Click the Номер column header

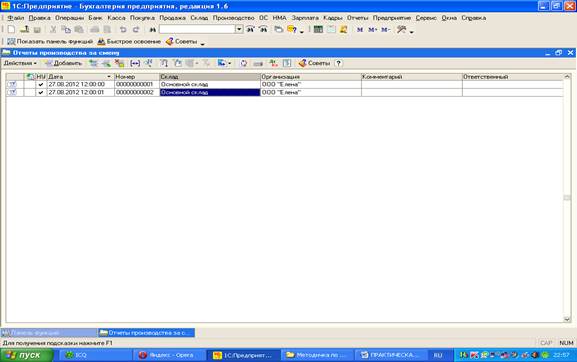tap(137, 77)
